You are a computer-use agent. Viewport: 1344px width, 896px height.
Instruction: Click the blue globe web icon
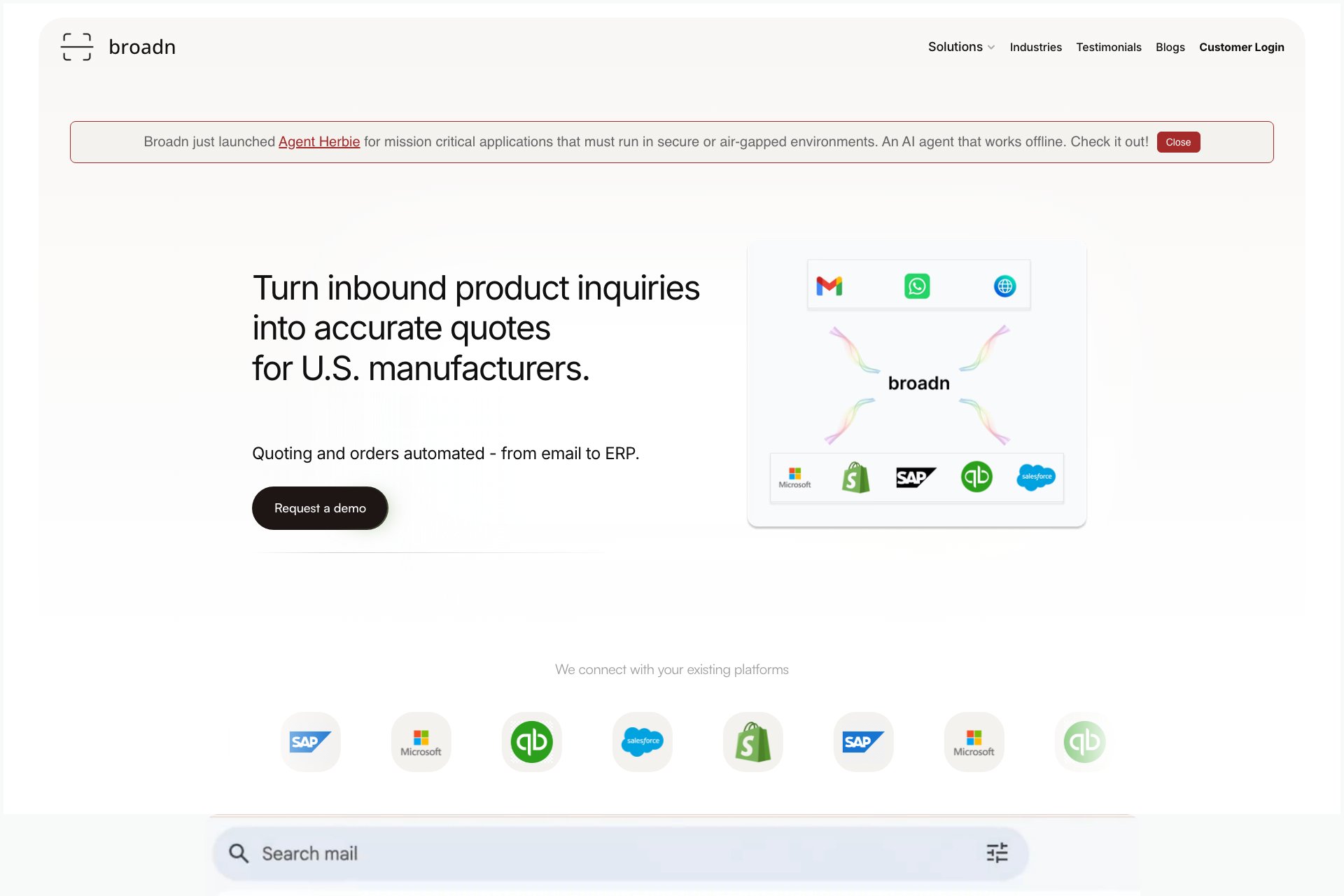point(1004,286)
